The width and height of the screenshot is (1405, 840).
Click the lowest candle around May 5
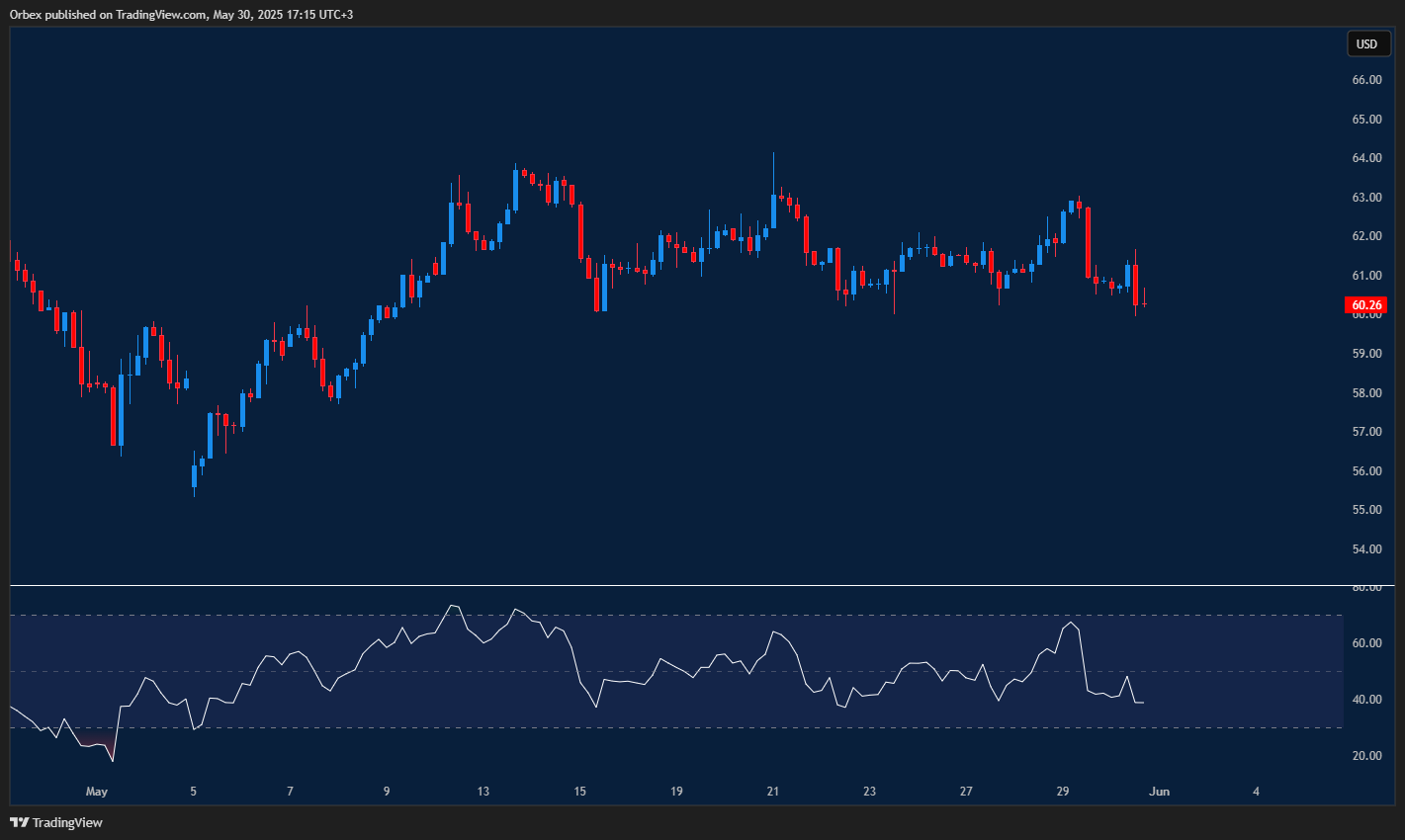[x=194, y=474]
